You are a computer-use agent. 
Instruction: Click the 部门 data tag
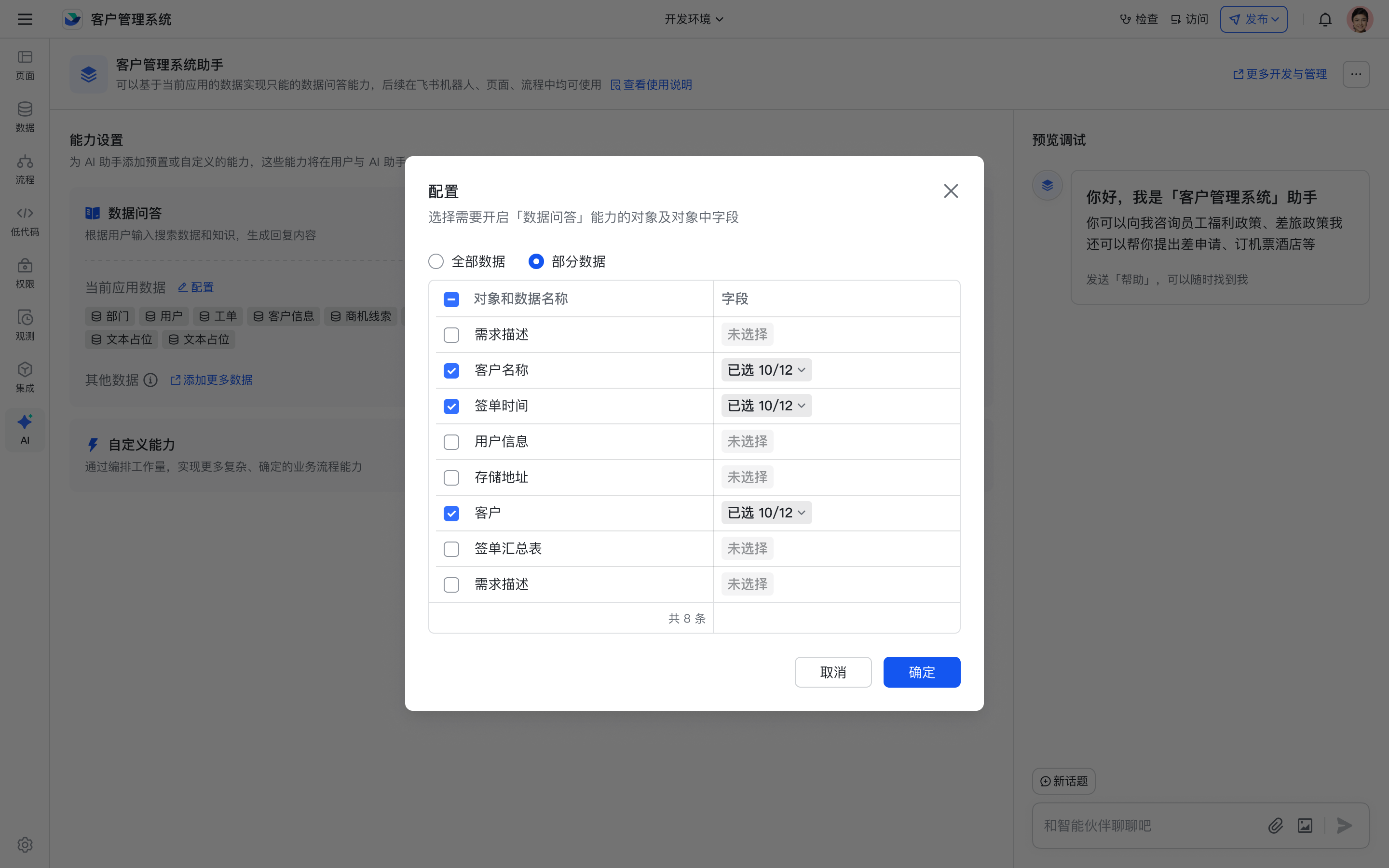[x=110, y=316]
